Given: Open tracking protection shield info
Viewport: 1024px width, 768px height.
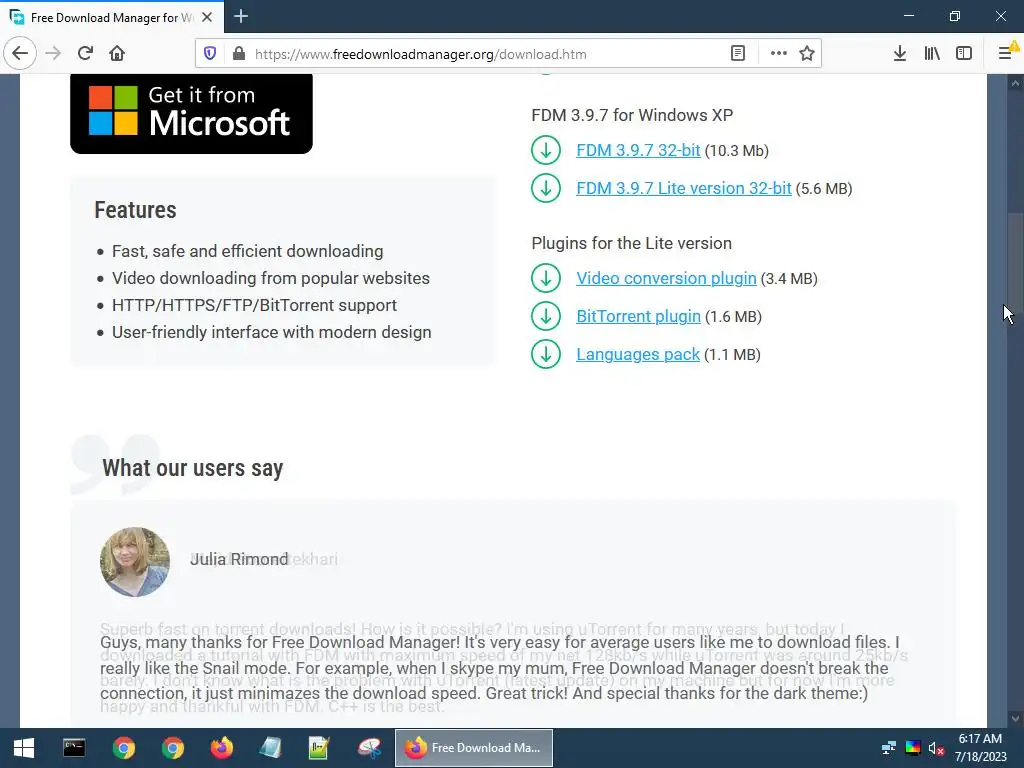Looking at the screenshot, I should pos(210,54).
